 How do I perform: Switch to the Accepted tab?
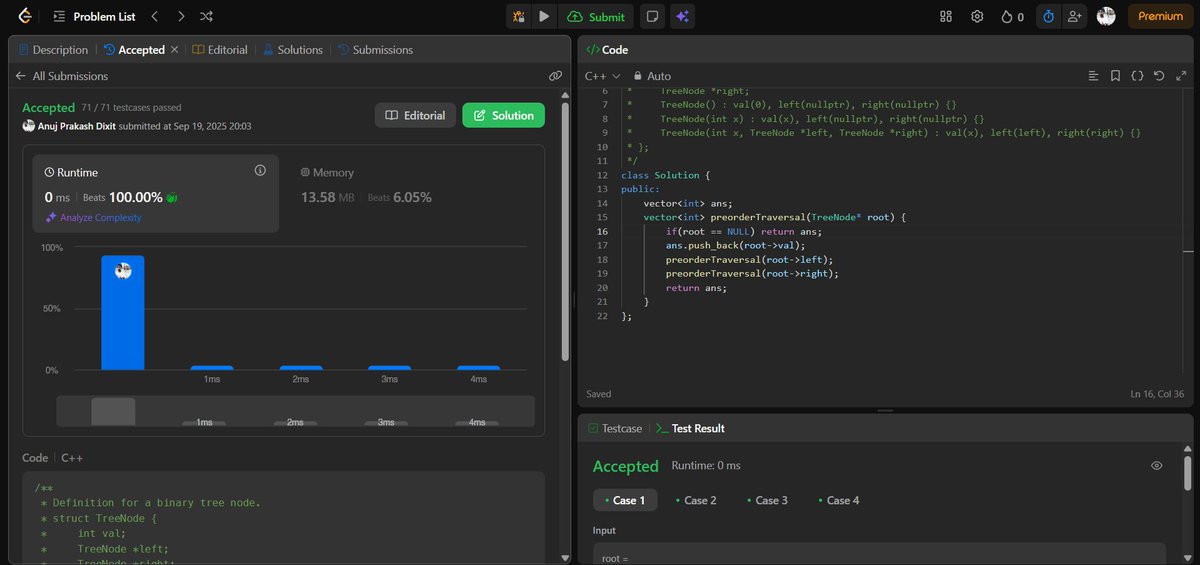(x=133, y=50)
